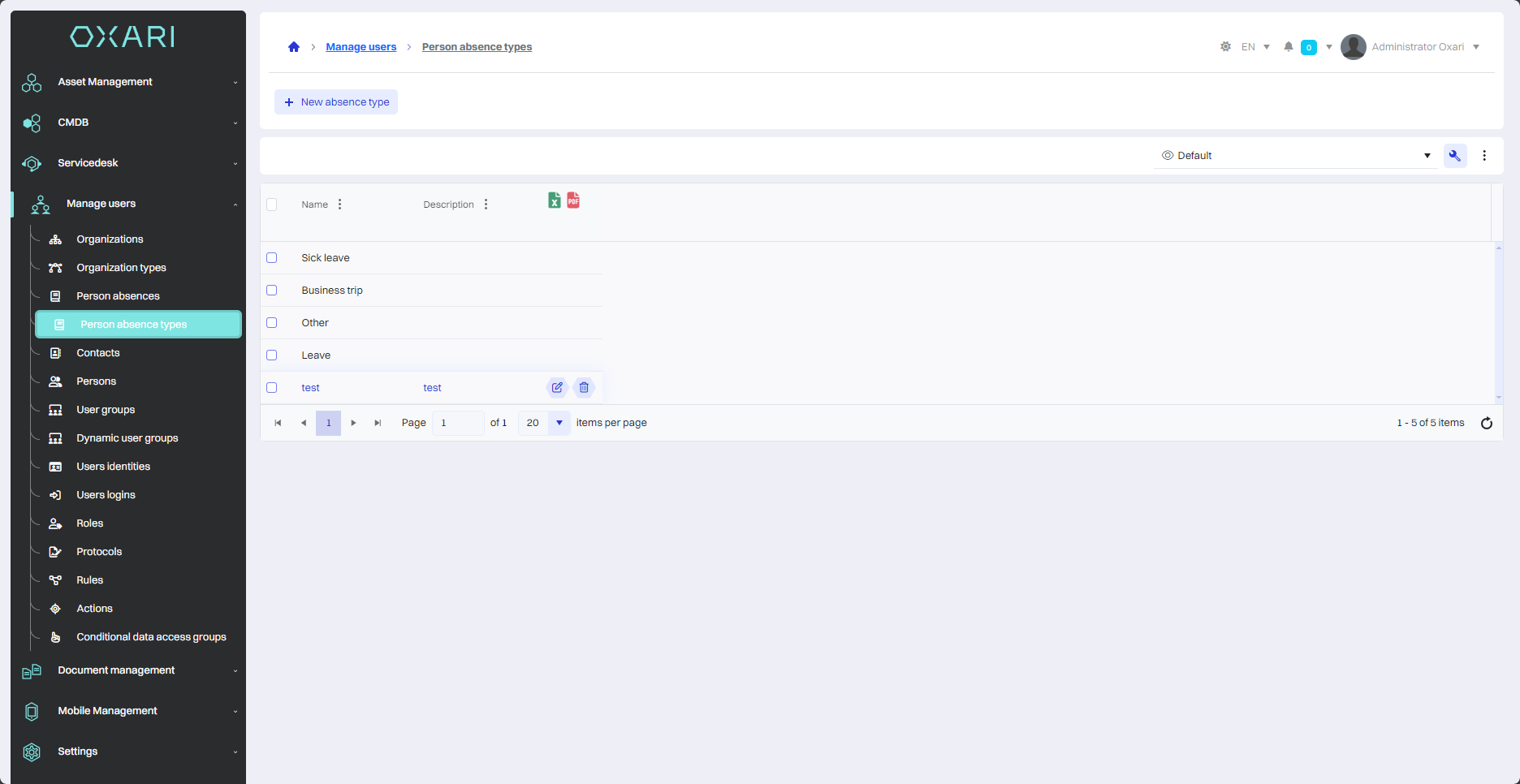Follow the Manage users breadcrumb link
1520x784 pixels.
coord(361,47)
